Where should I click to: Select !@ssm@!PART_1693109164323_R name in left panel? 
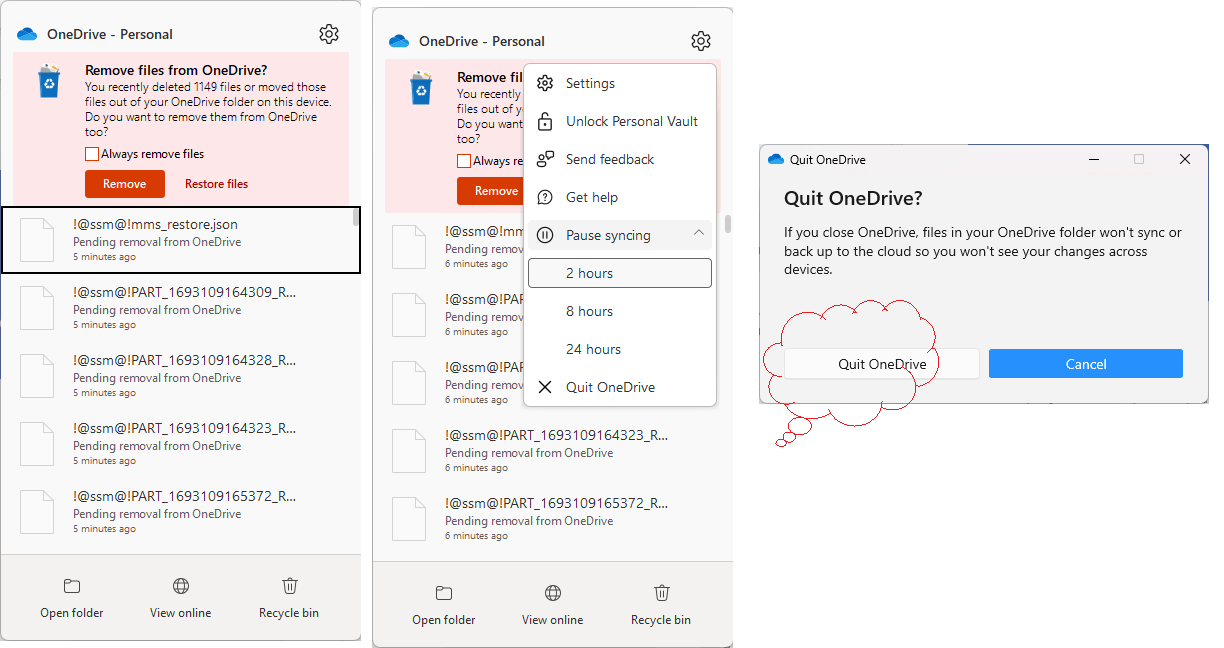(184, 428)
